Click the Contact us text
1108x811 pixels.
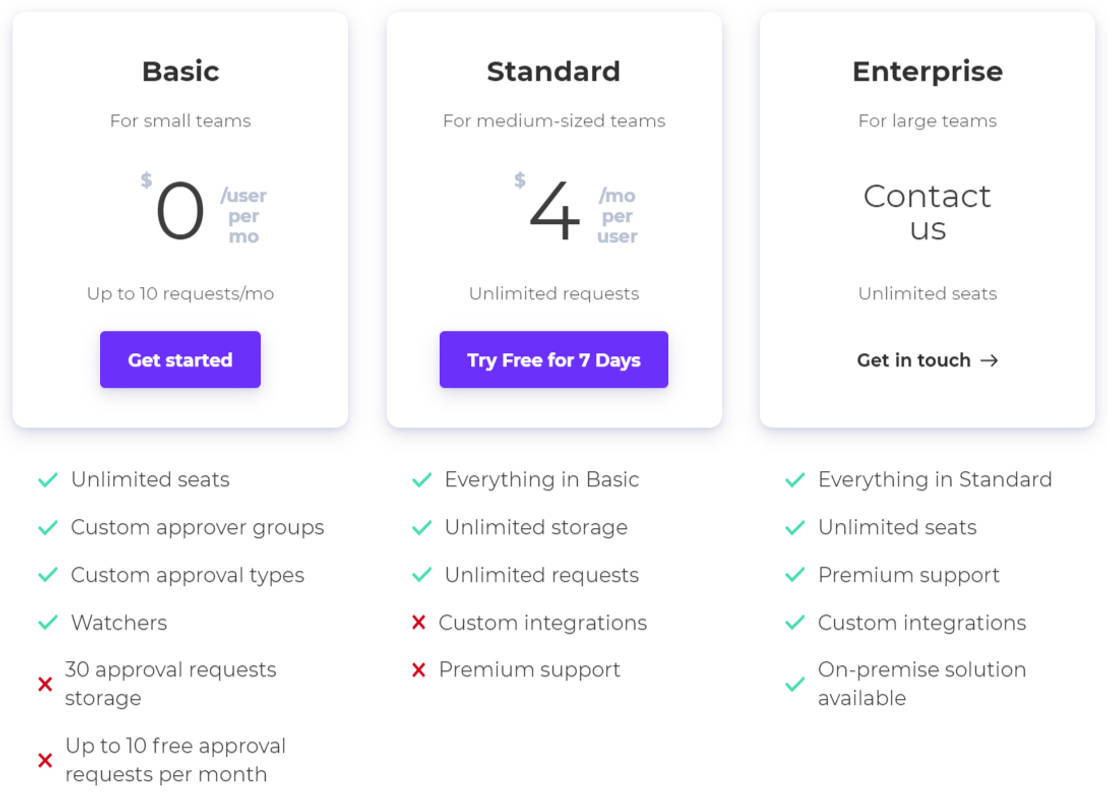tap(927, 212)
